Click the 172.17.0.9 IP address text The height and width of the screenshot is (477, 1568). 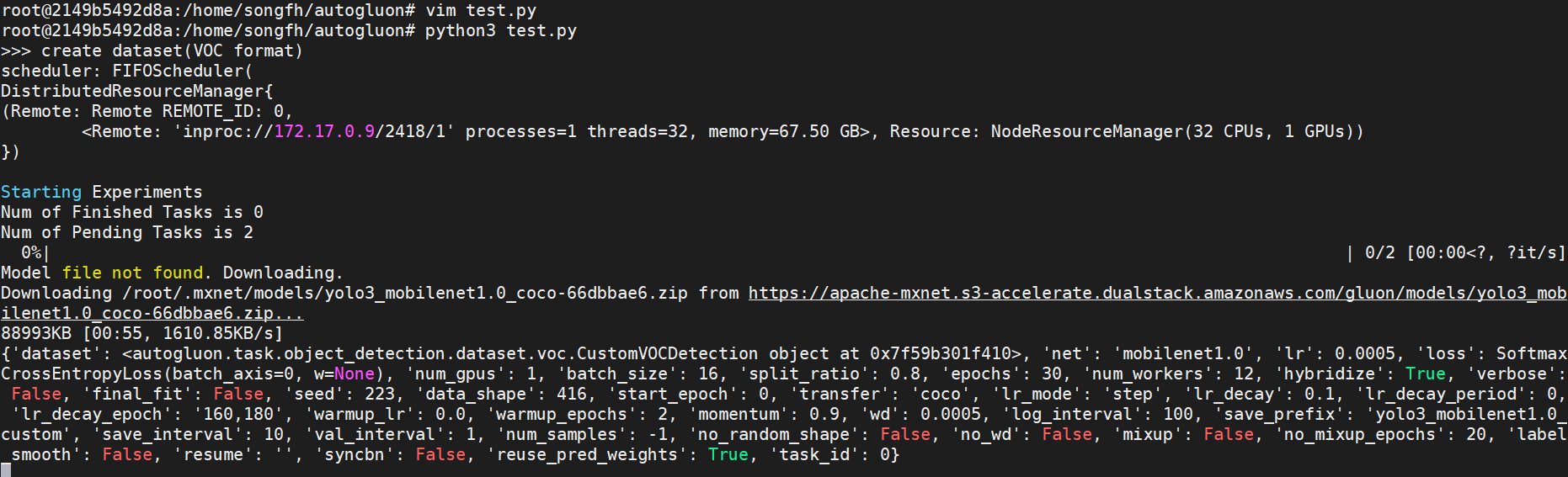pyautogui.click(x=324, y=131)
